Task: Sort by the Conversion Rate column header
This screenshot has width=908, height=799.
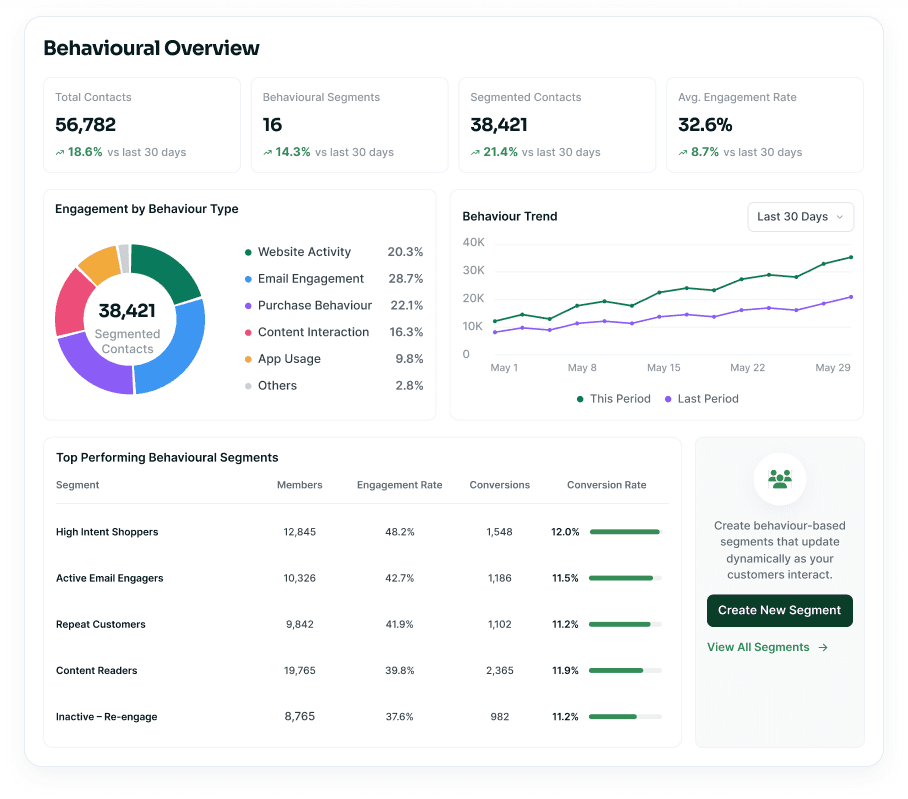Action: pyautogui.click(x=606, y=485)
